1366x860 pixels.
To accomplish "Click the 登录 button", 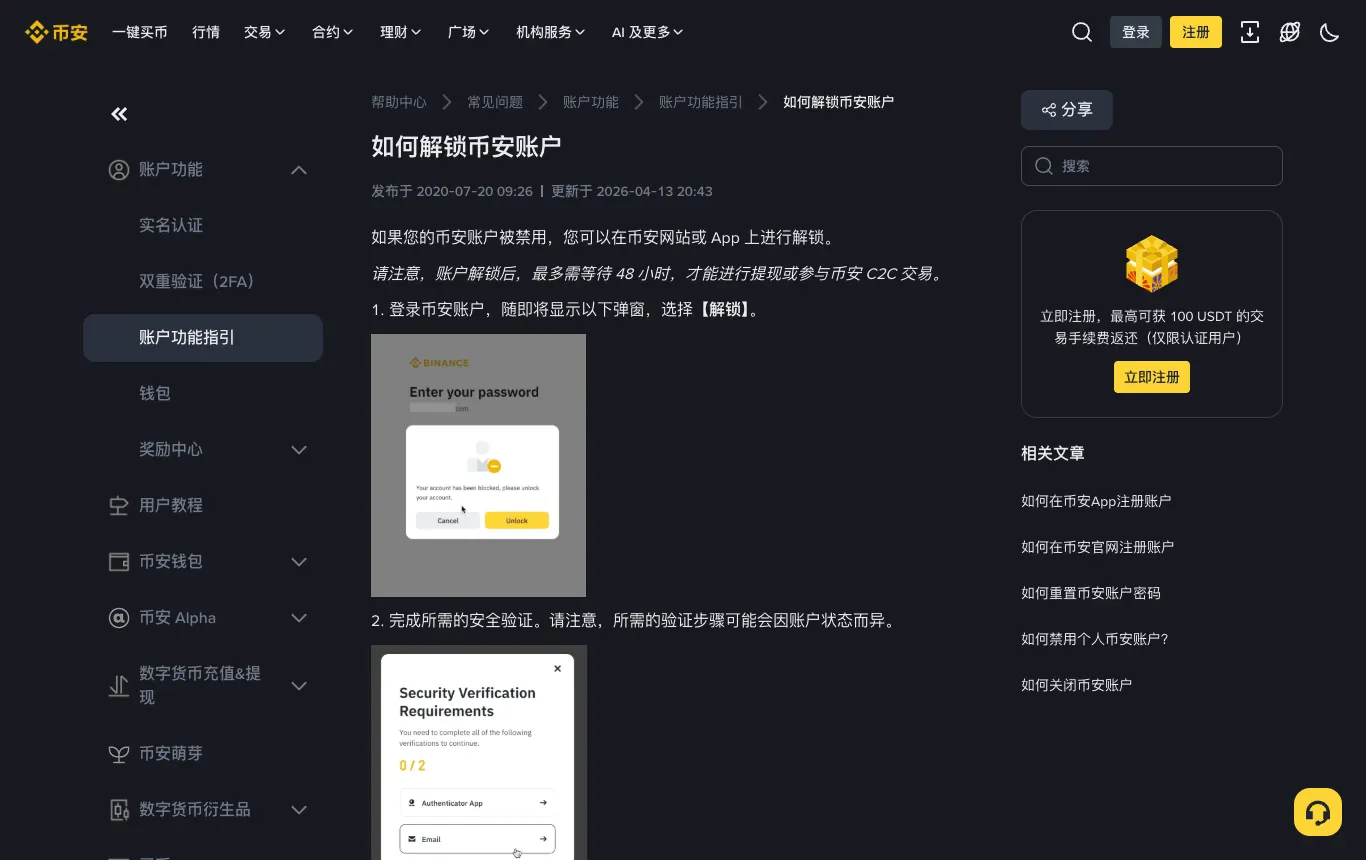I will (x=1136, y=32).
